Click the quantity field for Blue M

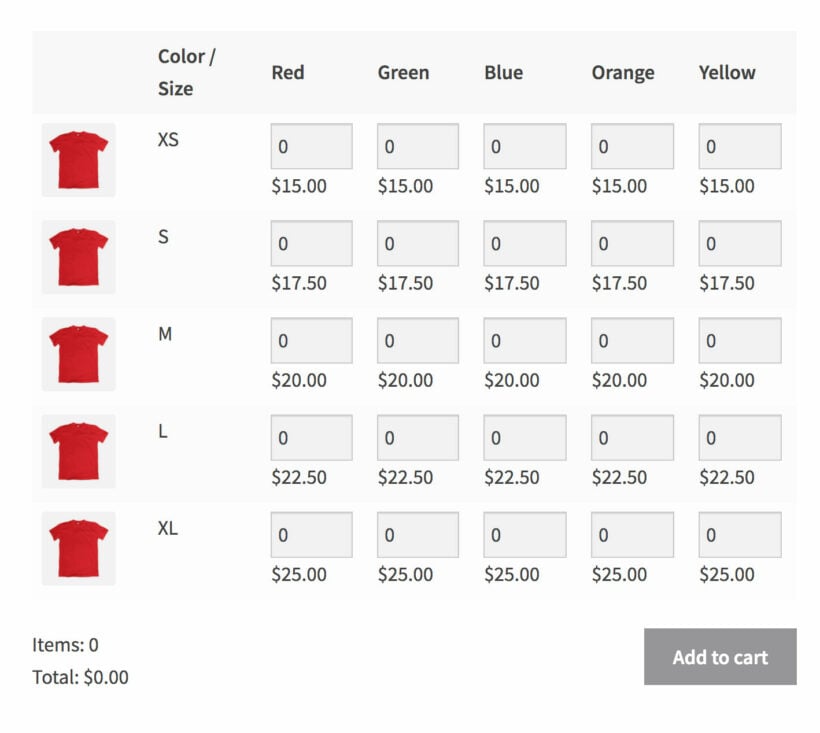pyautogui.click(x=524, y=339)
